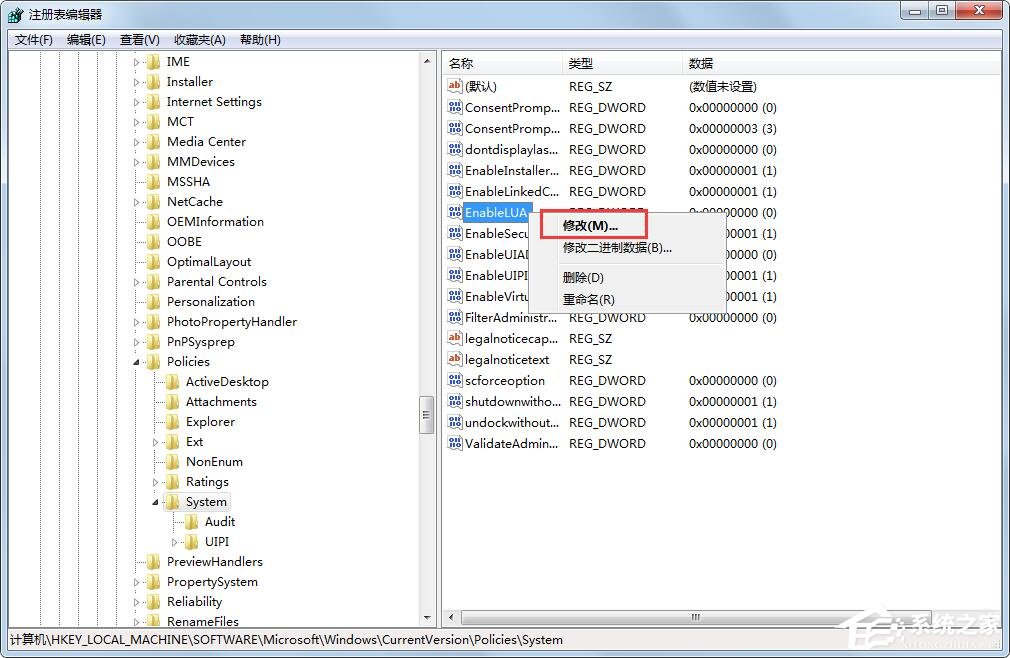1010x658 pixels.
Task: Click the DWORD icon beside shutdownwitho value
Action: click(456, 401)
